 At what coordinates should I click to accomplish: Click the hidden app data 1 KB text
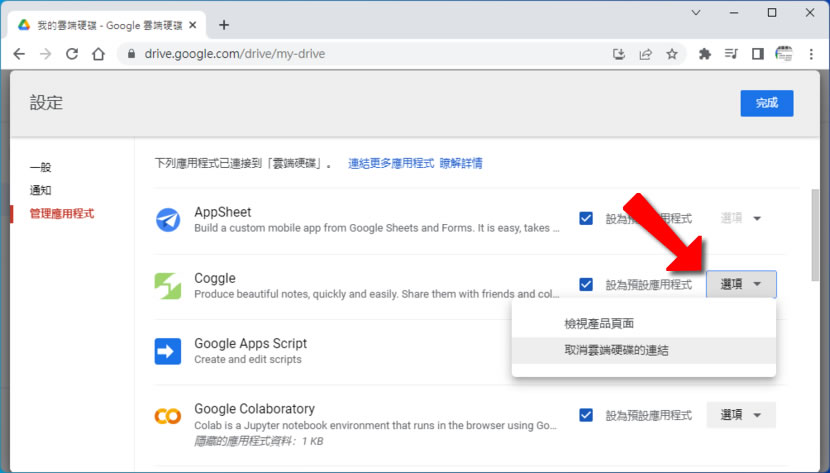pyautogui.click(x=259, y=441)
